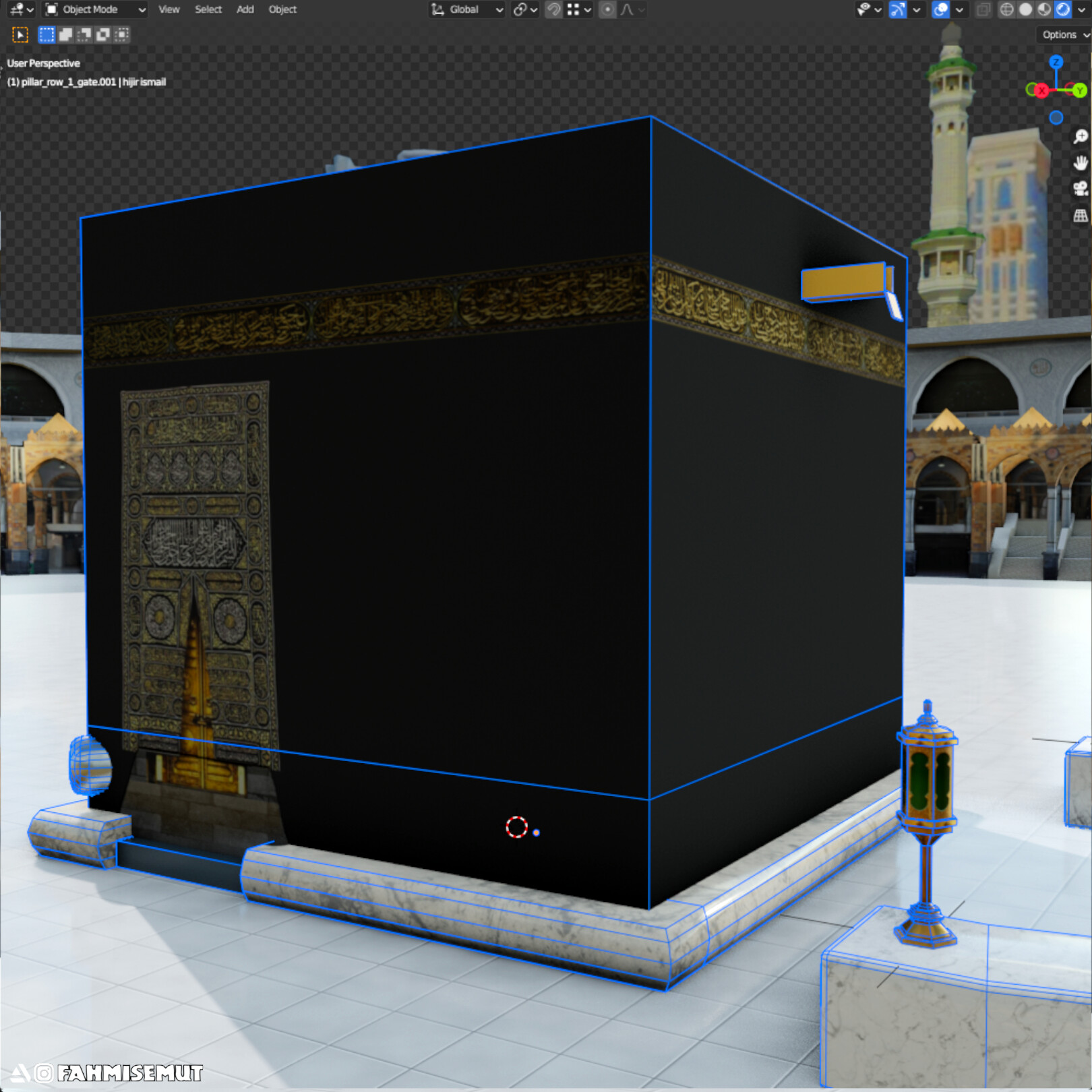Switch viewport to Rendered shading
The height and width of the screenshot is (1092, 1092).
point(1064,9)
